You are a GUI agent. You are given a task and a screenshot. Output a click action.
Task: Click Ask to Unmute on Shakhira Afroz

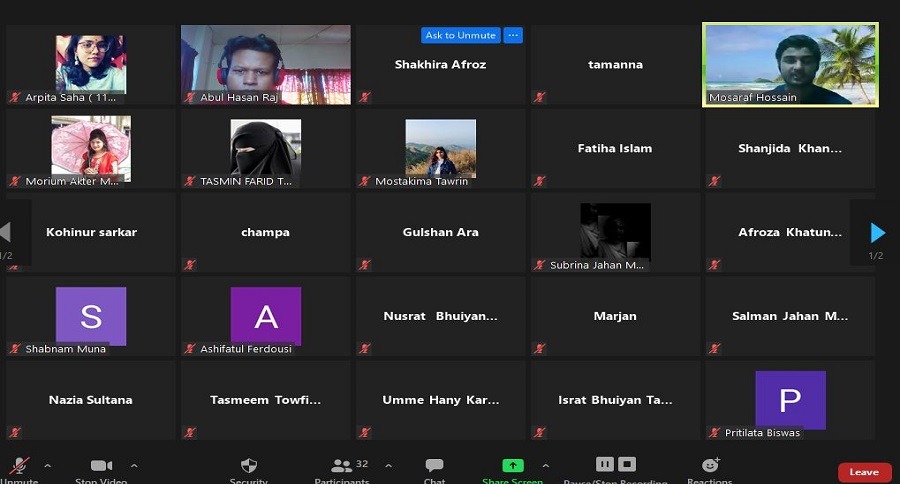[x=460, y=35]
